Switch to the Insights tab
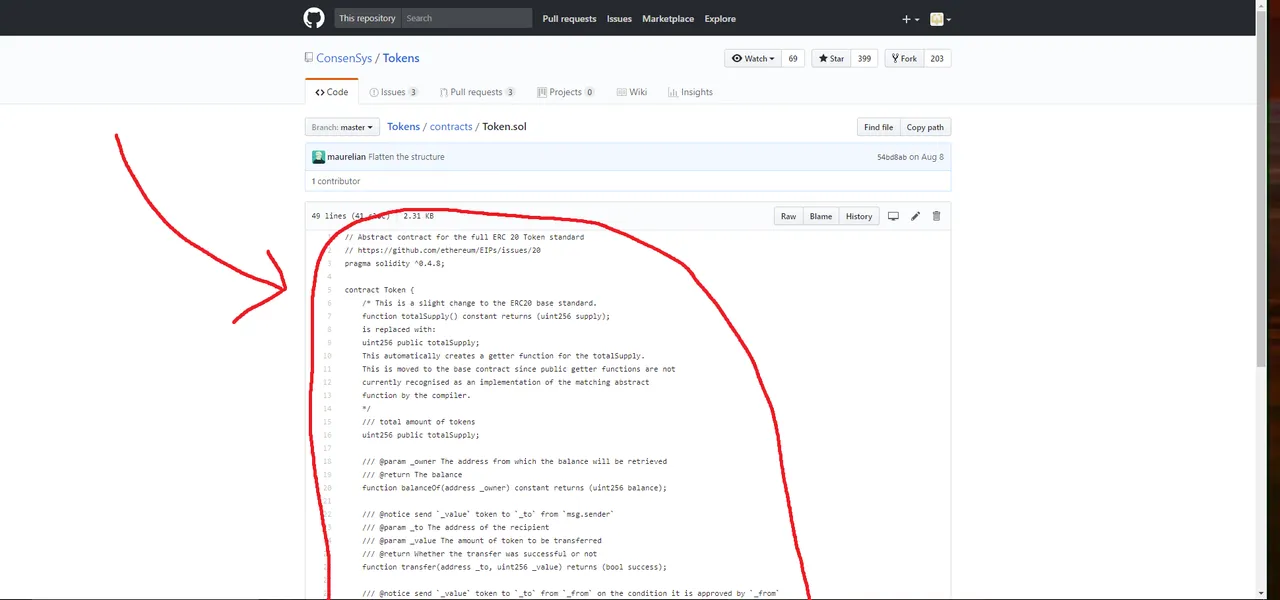This screenshot has width=1280, height=600. coord(689,92)
